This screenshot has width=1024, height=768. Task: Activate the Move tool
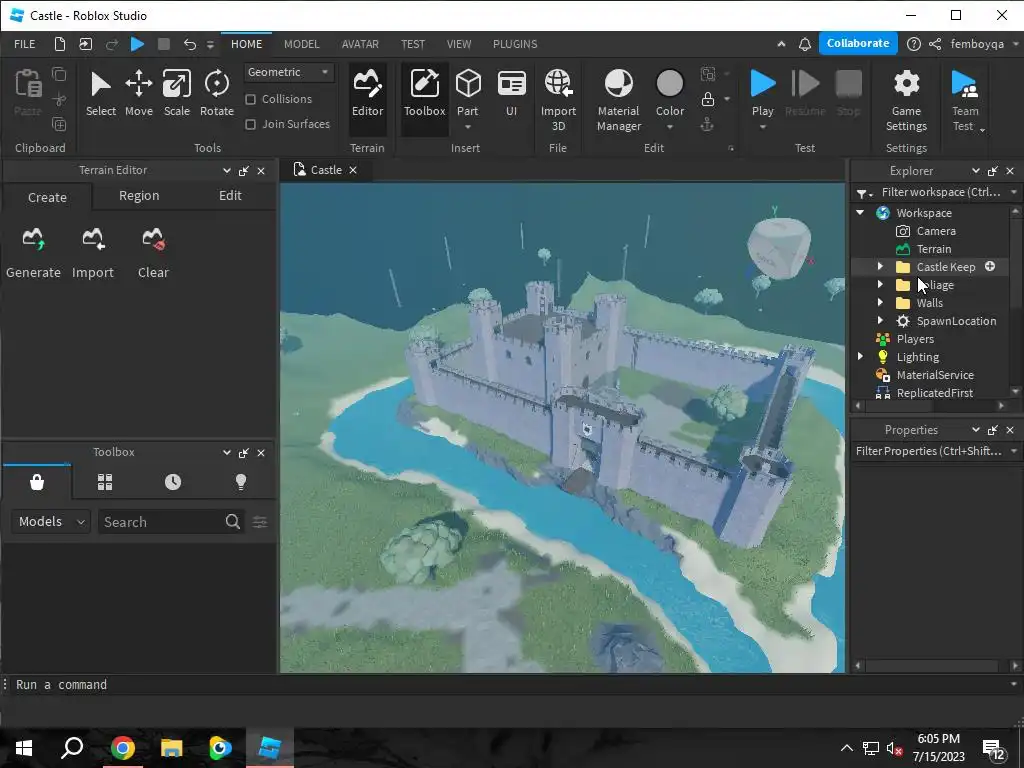pos(138,94)
